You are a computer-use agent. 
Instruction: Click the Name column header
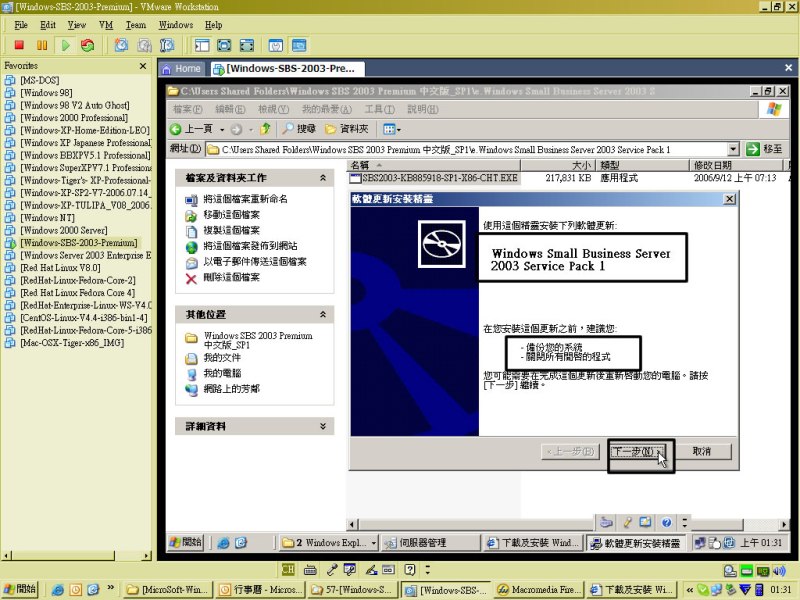click(434, 165)
